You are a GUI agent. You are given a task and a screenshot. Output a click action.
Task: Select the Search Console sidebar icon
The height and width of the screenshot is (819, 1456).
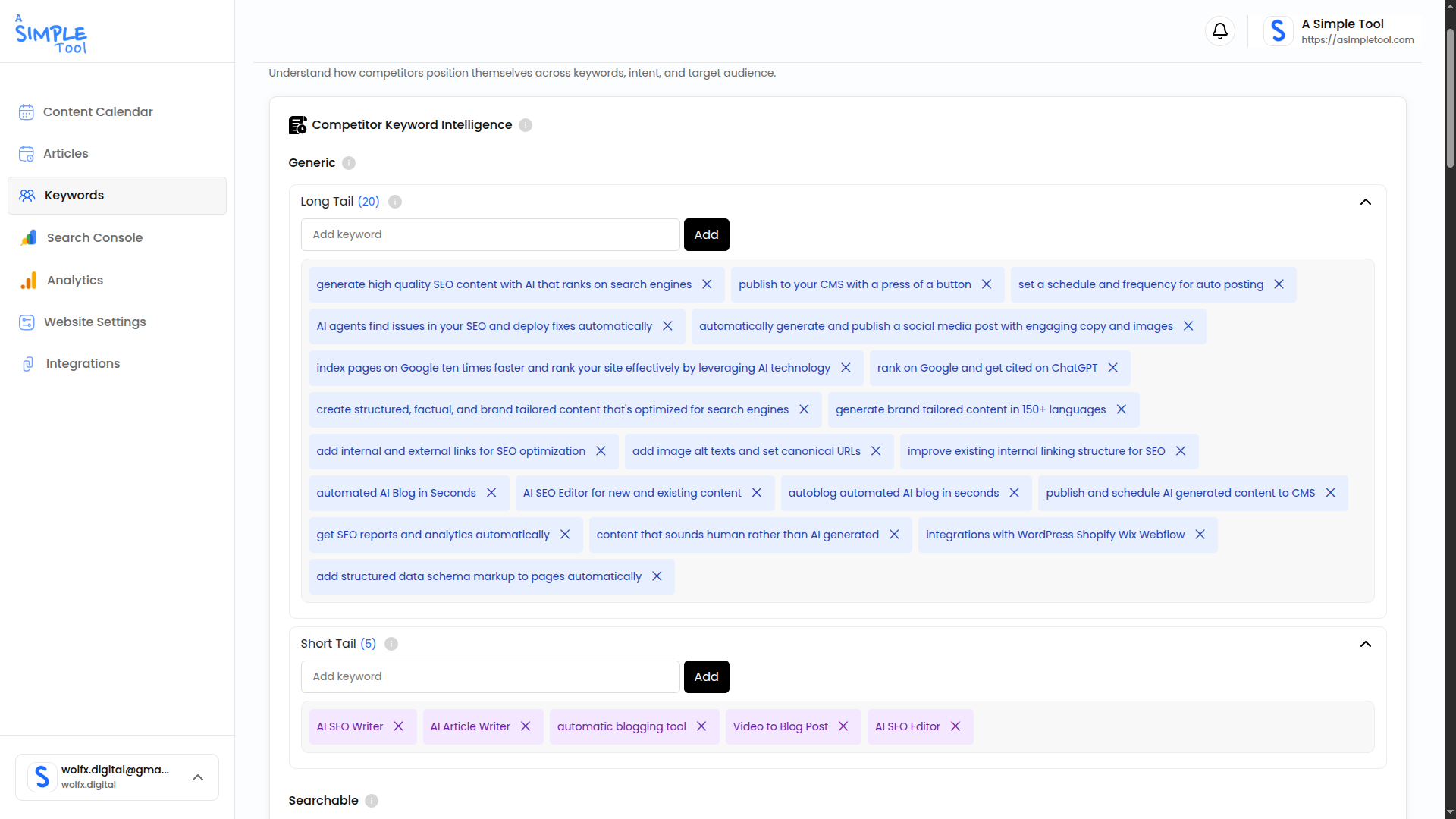click(x=27, y=237)
